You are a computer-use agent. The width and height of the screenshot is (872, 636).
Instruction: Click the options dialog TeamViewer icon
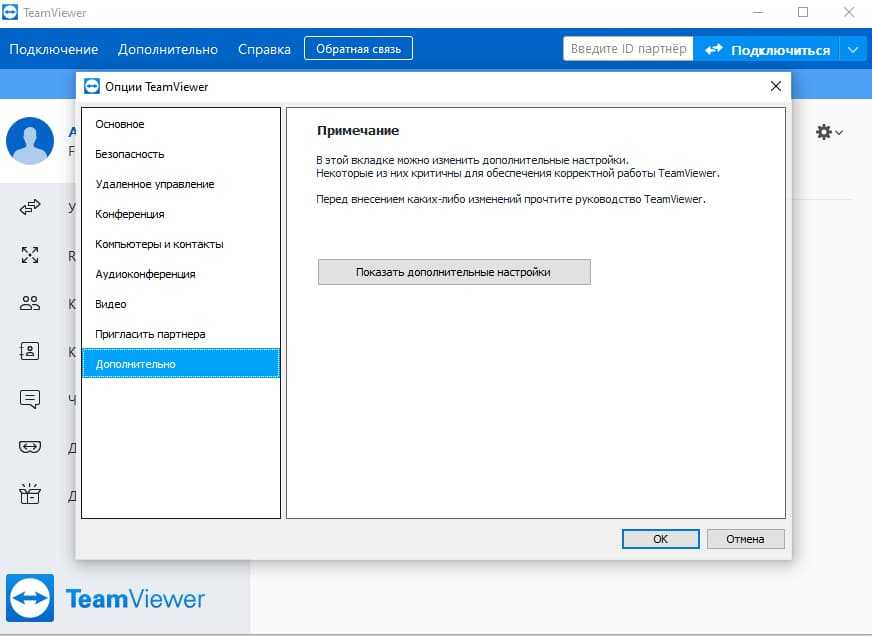(92, 87)
